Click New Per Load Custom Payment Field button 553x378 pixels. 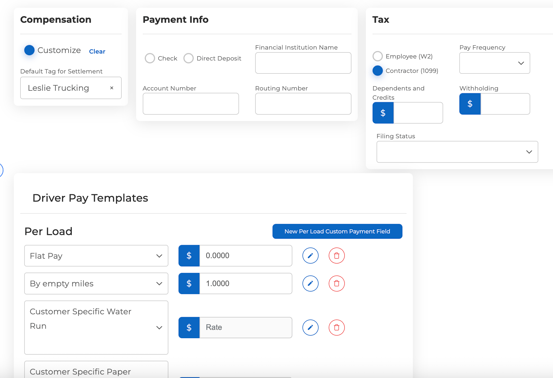click(337, 231)
